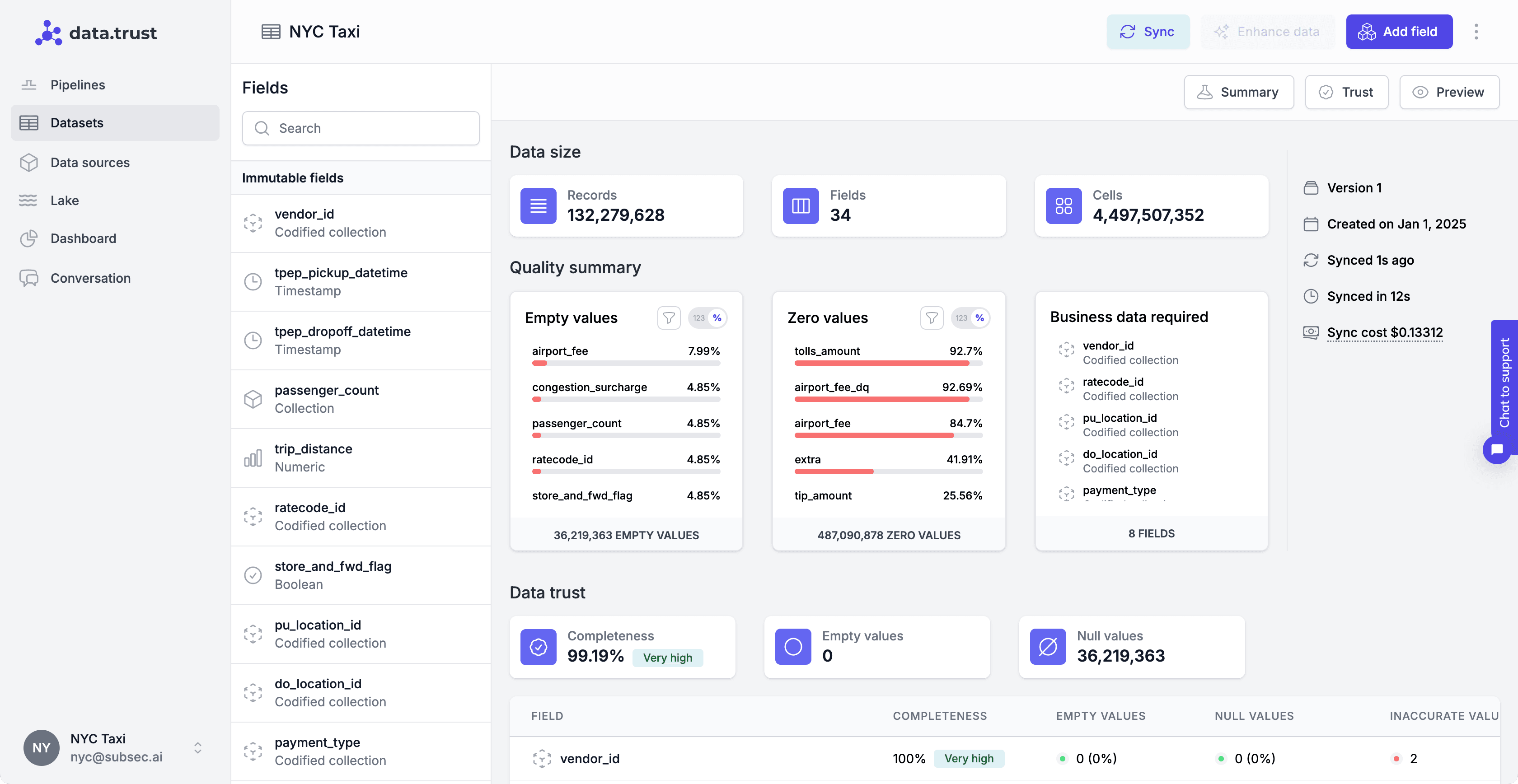Collapse the Immutable fields section
Image resolution: width=1518 pixels, height=784 pixels.
point(293,177)
